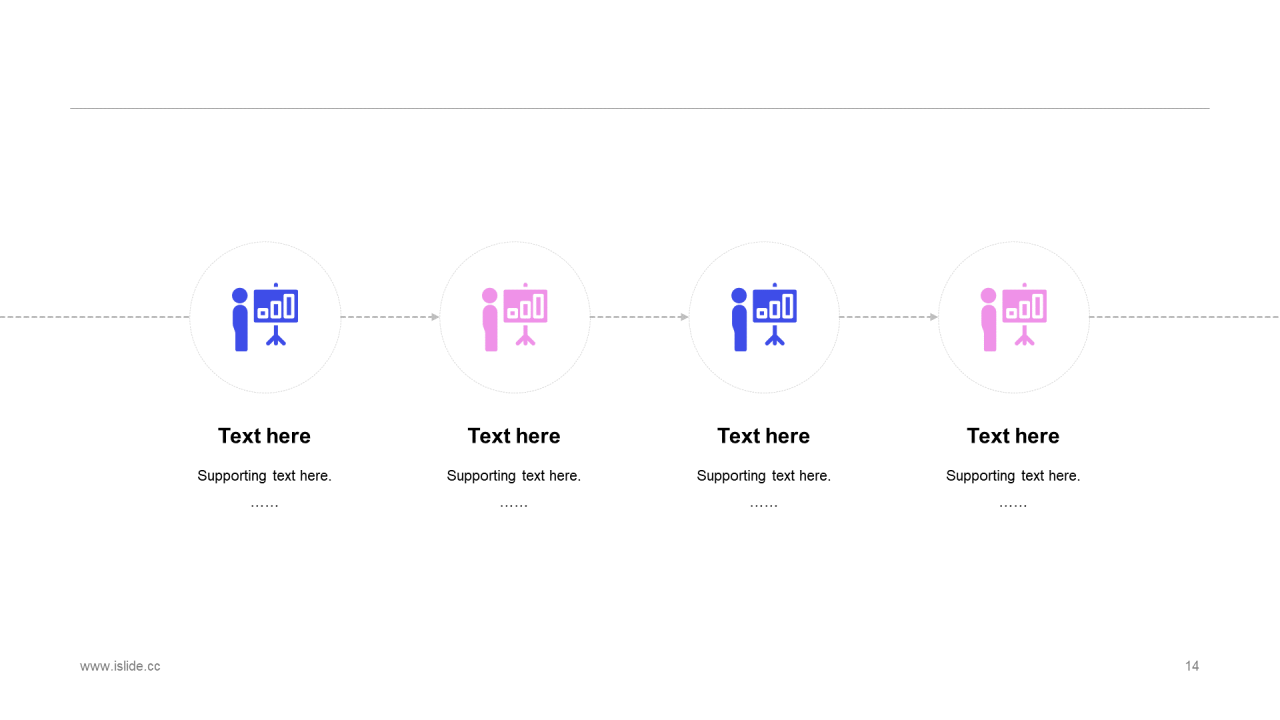The height and width of the screenshot is (720, 1280).
Task: Select the third blue presenter icon
Action: pos(764,317)
